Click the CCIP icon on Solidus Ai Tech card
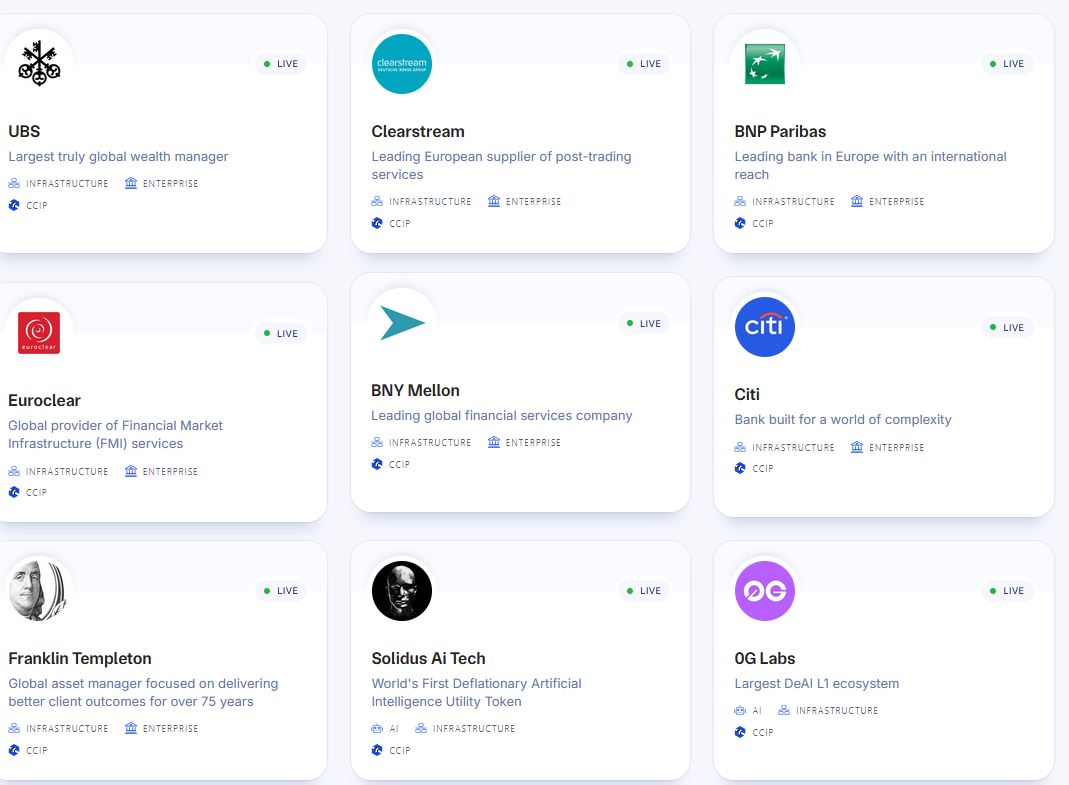Viewport: 1069px width, 785px height. pyautogui.click(x=377, y=750)
